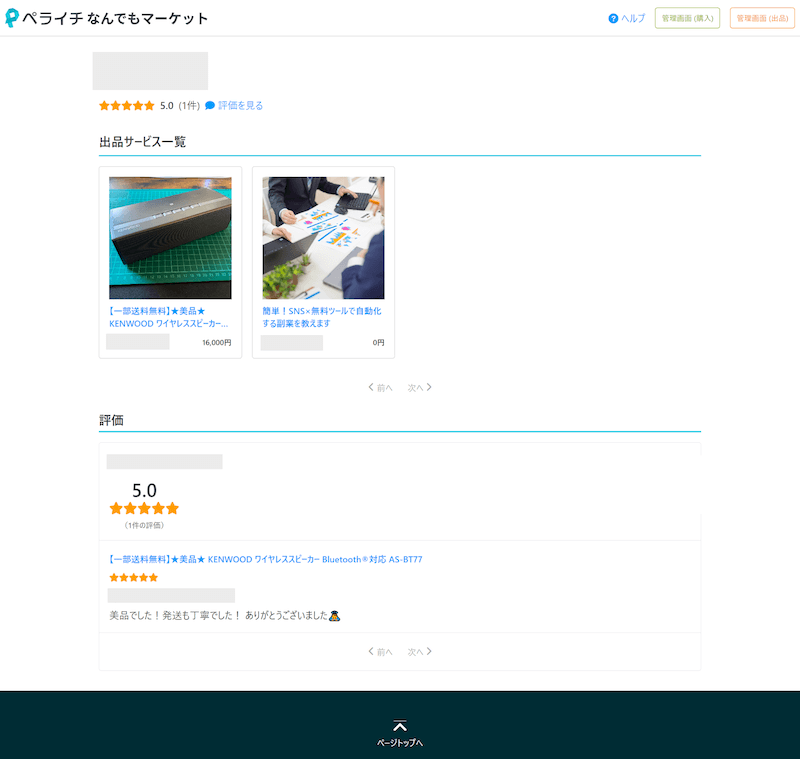Click the ページトップへ up-arrow icon
This screenshot has height=759, width=800.
400,726
